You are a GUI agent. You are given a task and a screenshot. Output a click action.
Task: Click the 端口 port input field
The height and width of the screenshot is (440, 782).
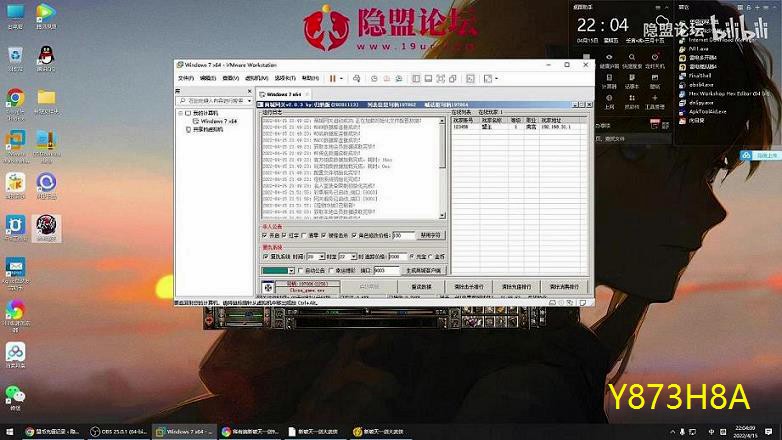[386, 270]
